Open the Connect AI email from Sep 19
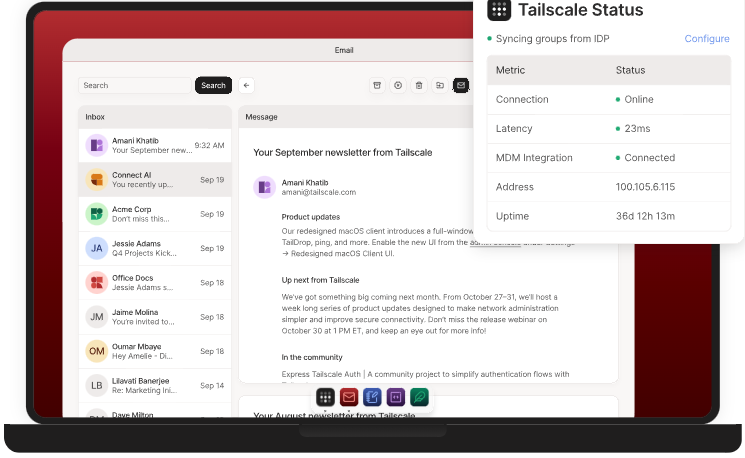Screen dimensions: 745x458 coord(155,180)
